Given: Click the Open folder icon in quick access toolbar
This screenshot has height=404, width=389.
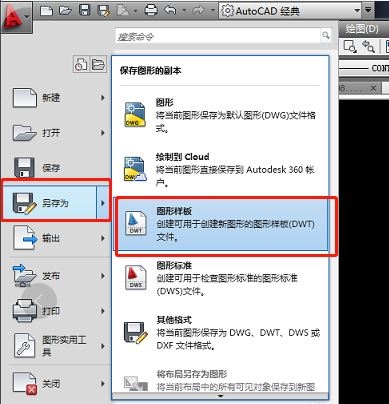Looking at the screenshot, I should coord(65,10).
